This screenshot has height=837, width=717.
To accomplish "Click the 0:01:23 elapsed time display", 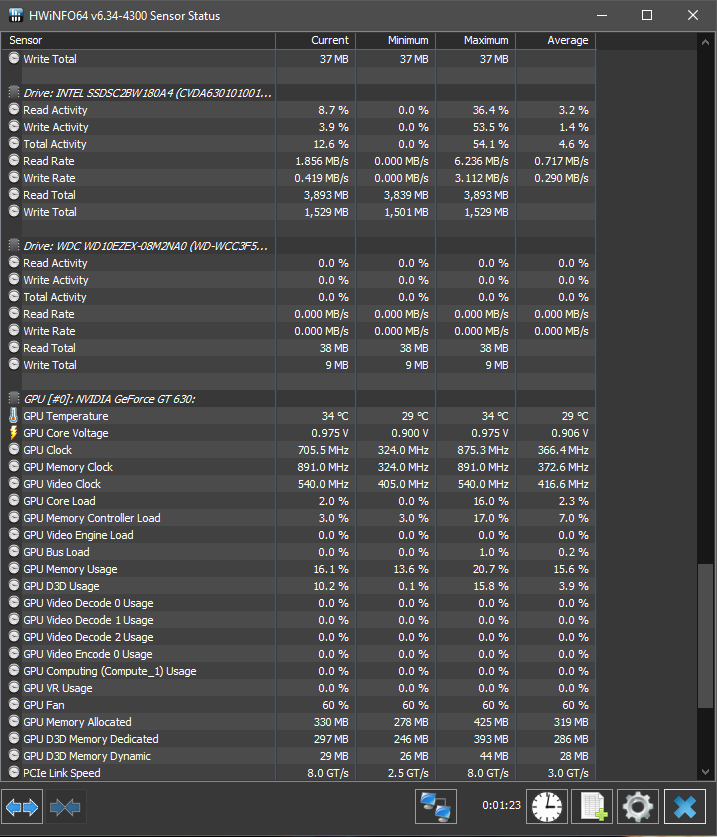I will pyautogui.click(x=501, y=805).
